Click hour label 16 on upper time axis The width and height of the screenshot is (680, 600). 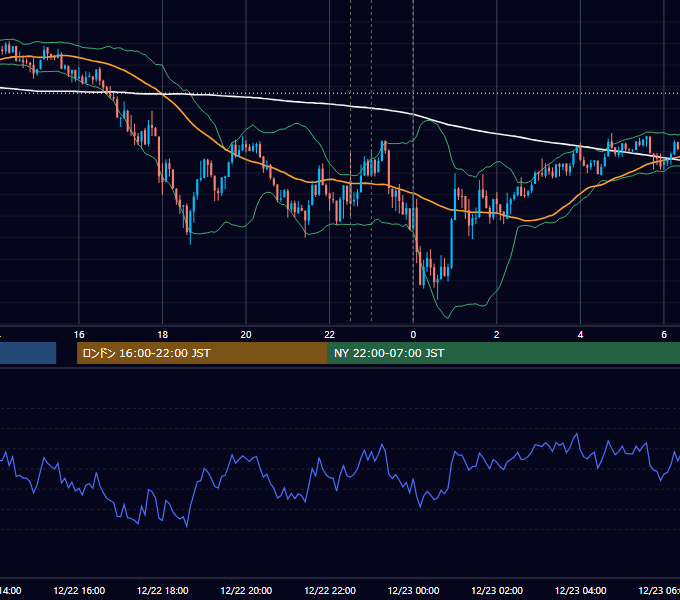pyautogui.click(x=79, y=335)
